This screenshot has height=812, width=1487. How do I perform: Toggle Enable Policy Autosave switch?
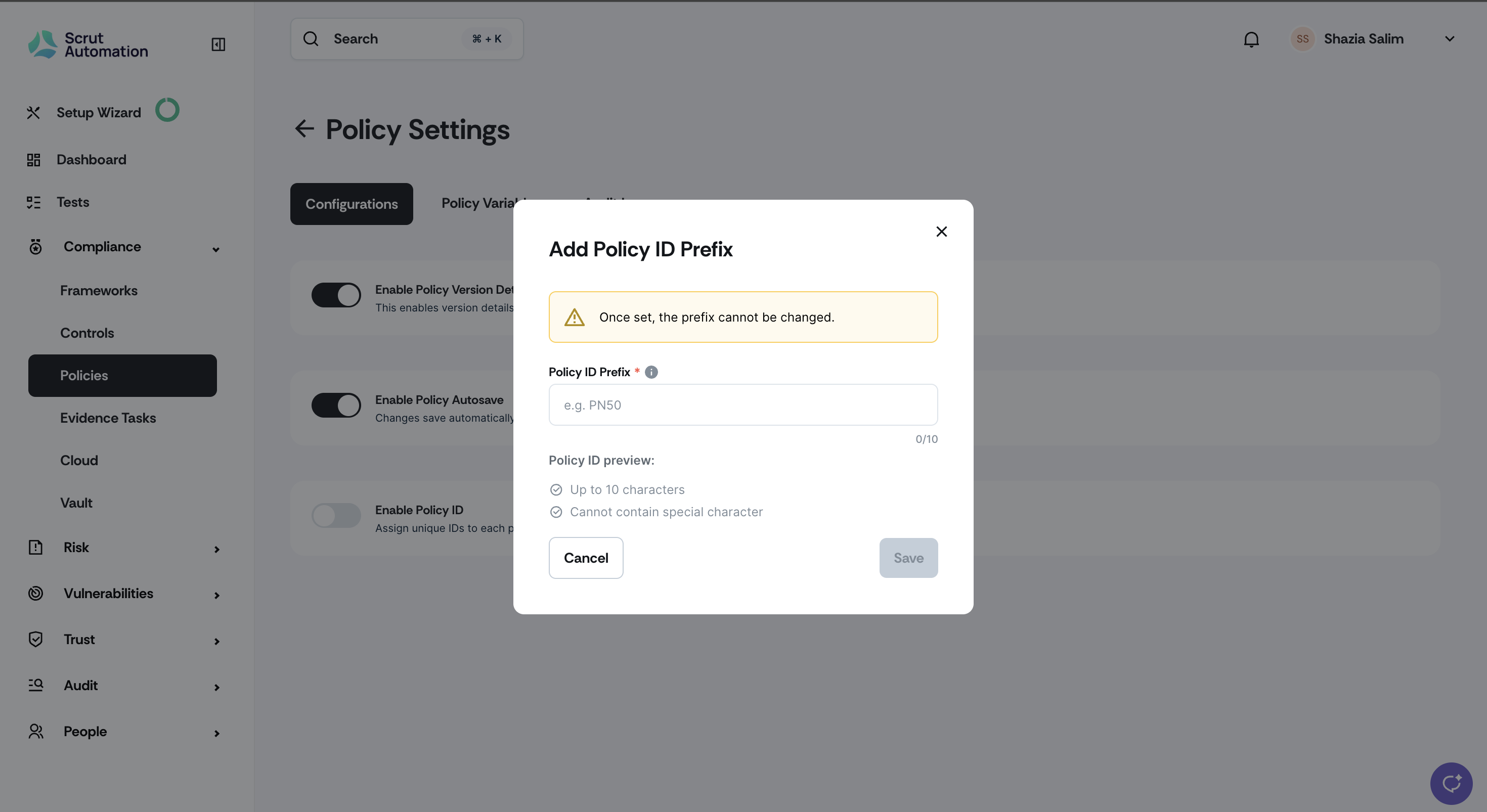[x=336, y=405]
